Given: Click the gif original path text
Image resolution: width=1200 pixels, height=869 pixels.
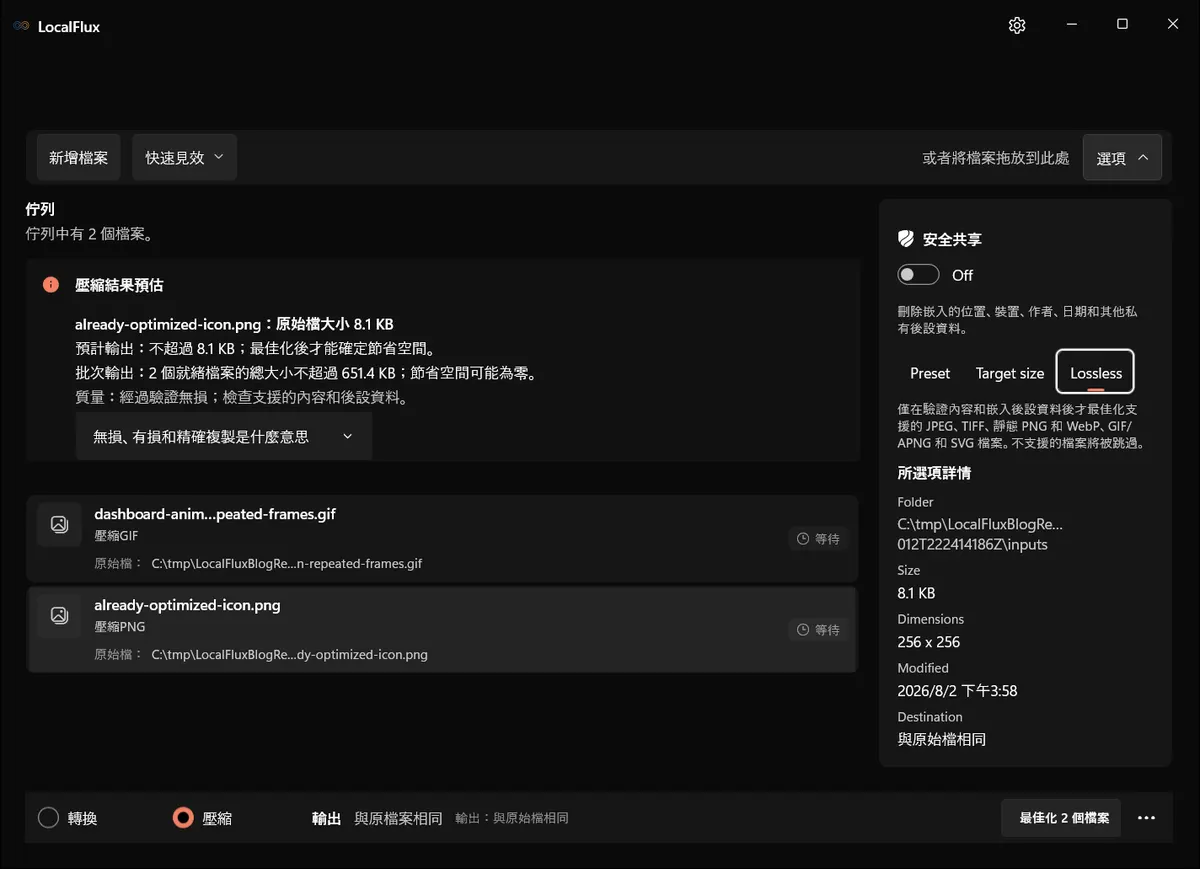Looking at the screenshot, I should point(287,563).
